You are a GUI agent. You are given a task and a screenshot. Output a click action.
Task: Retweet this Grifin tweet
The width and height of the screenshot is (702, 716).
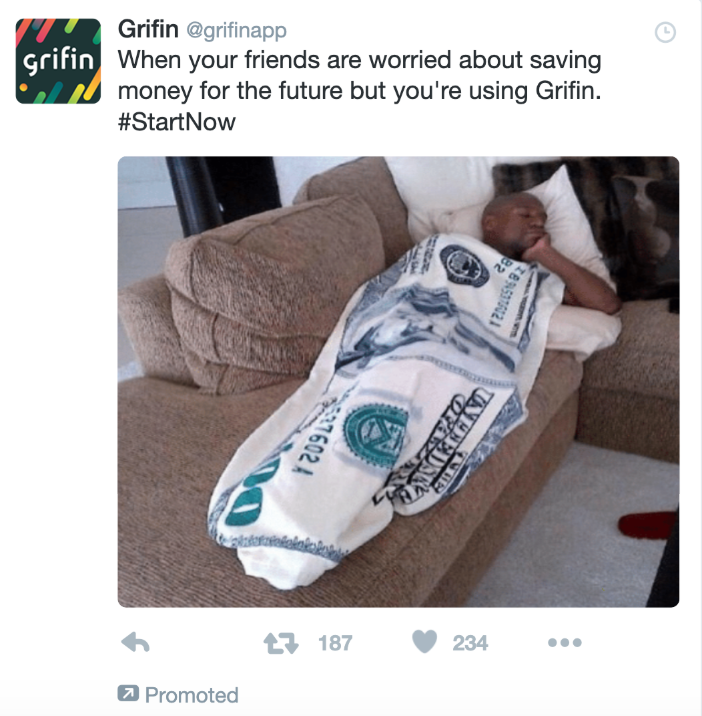click(x=281, y=643)
